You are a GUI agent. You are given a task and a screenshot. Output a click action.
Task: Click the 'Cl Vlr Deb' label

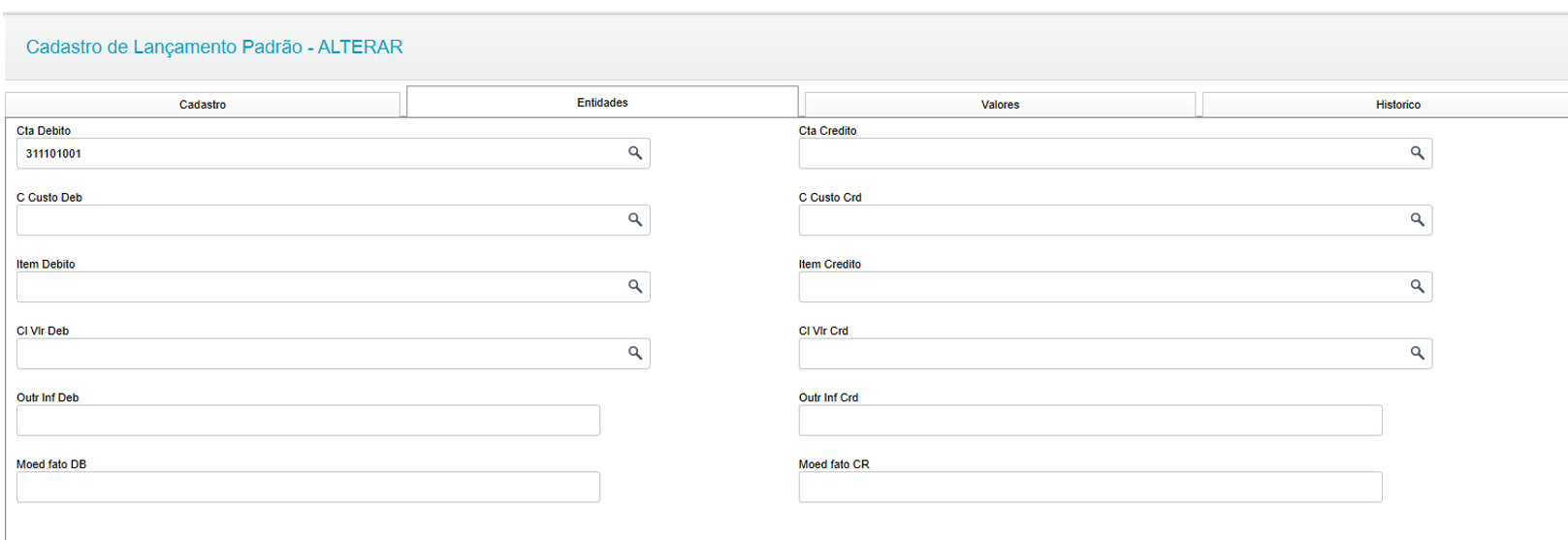click(43, 332)
